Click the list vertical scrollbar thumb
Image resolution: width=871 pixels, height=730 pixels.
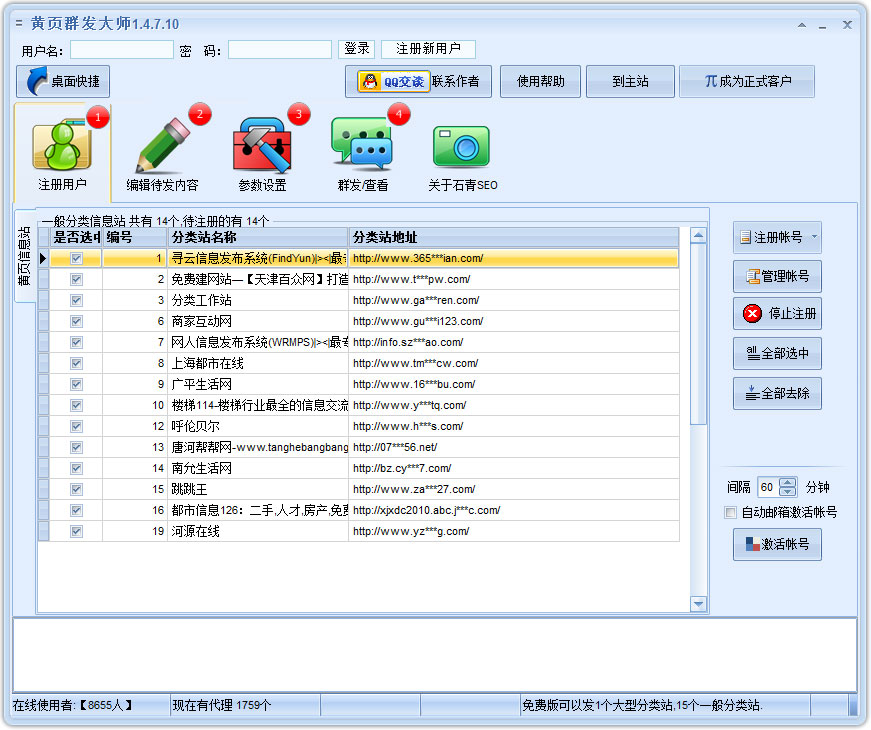(x=698, y=333)
